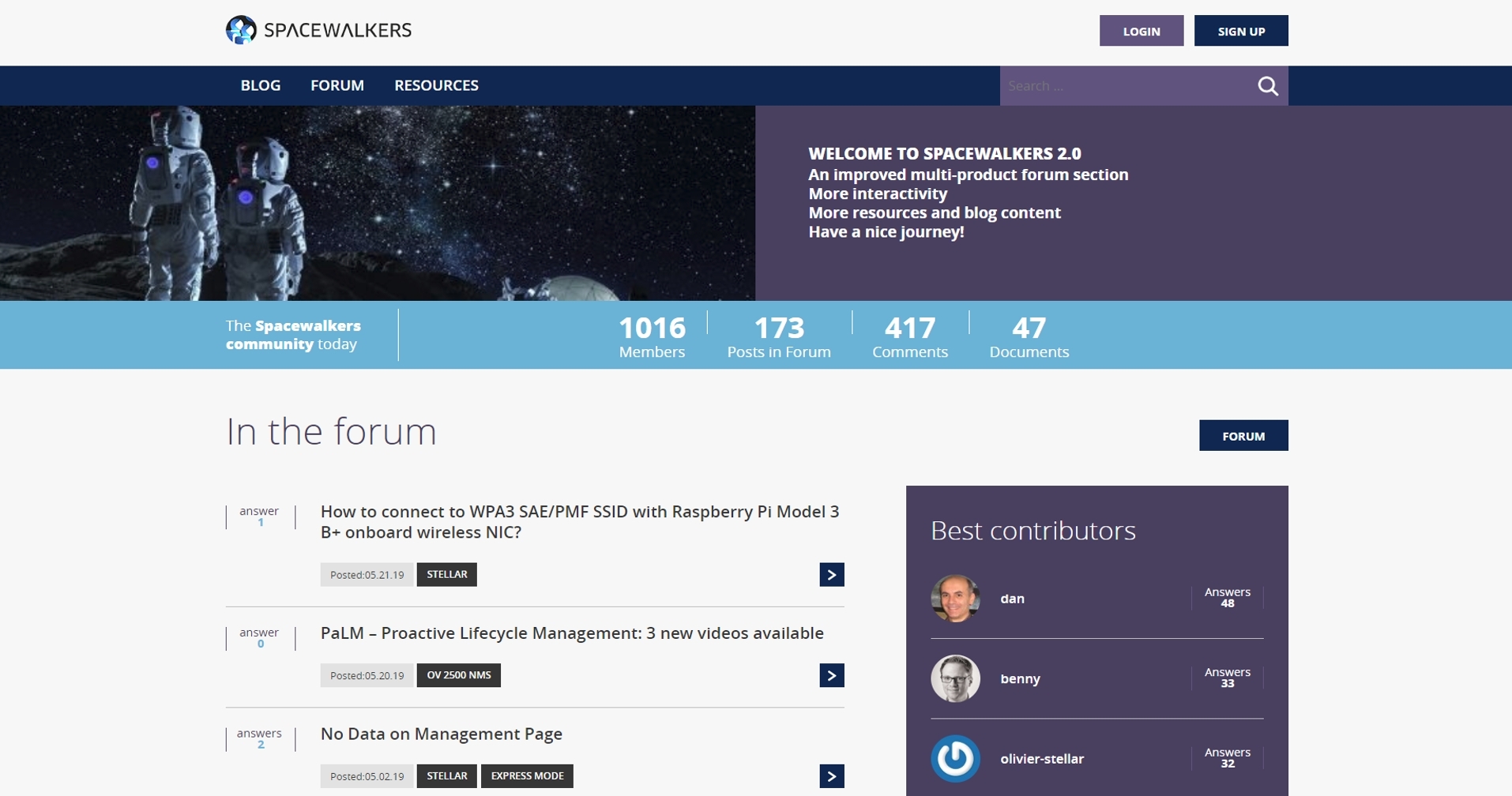Open the PaLM post arrow button

(831, 675)
